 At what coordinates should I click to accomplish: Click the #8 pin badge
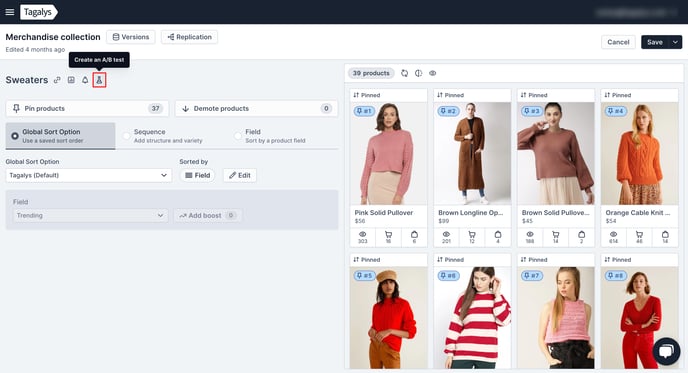click(615, 276)
